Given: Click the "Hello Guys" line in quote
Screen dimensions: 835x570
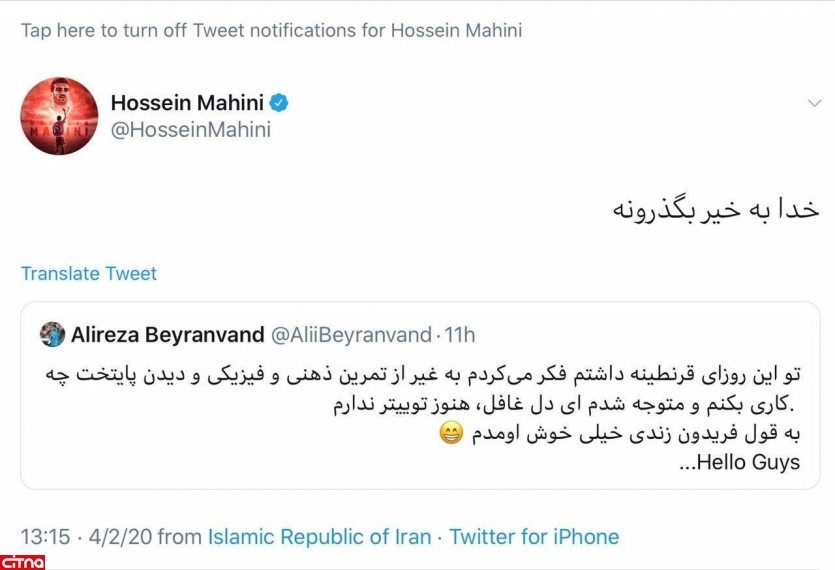Looking at the screenshot, I should [740, 463].
